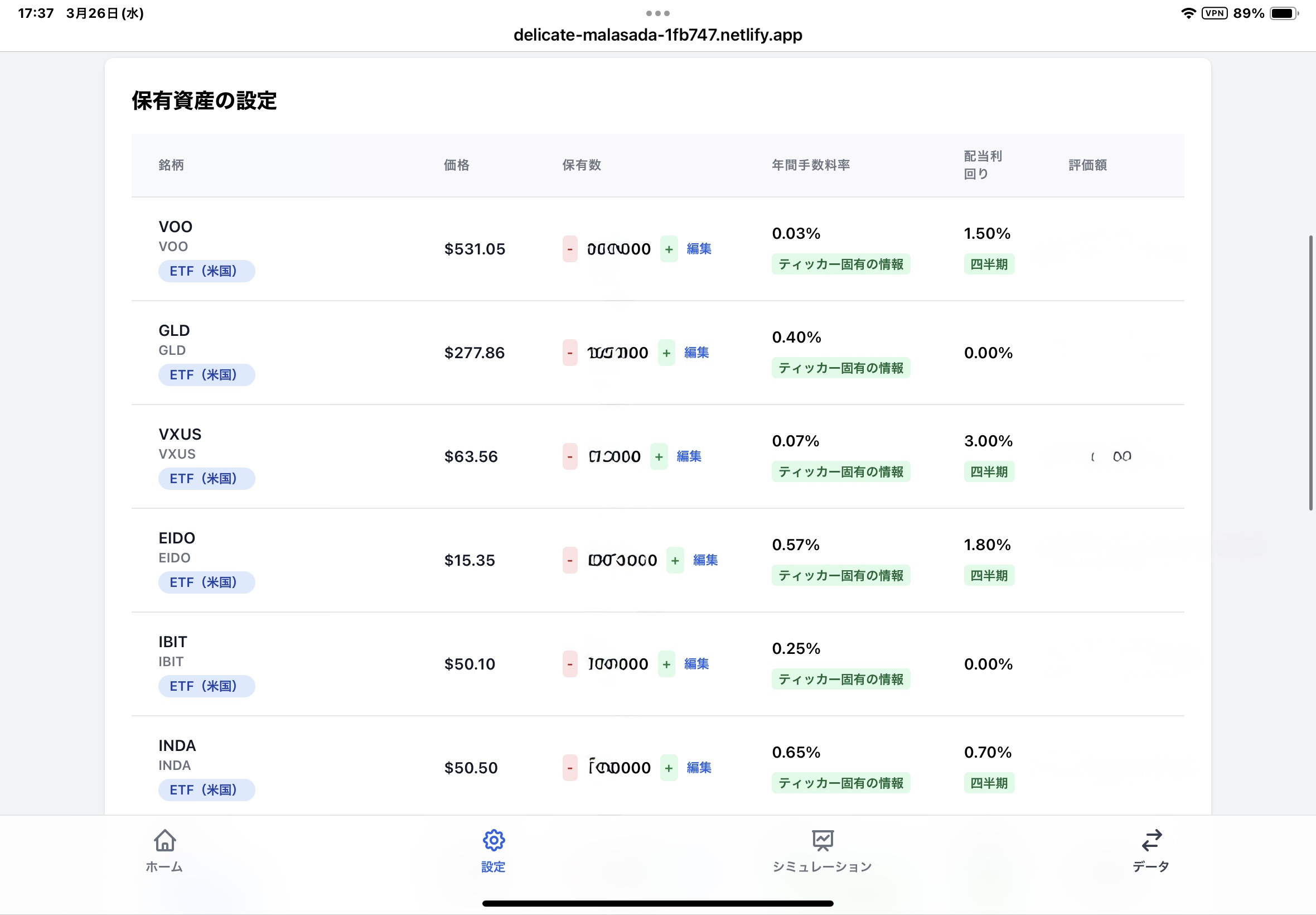Click VOO price $531.05
This screenshot has height=915, width=1316.
point(475,249)
